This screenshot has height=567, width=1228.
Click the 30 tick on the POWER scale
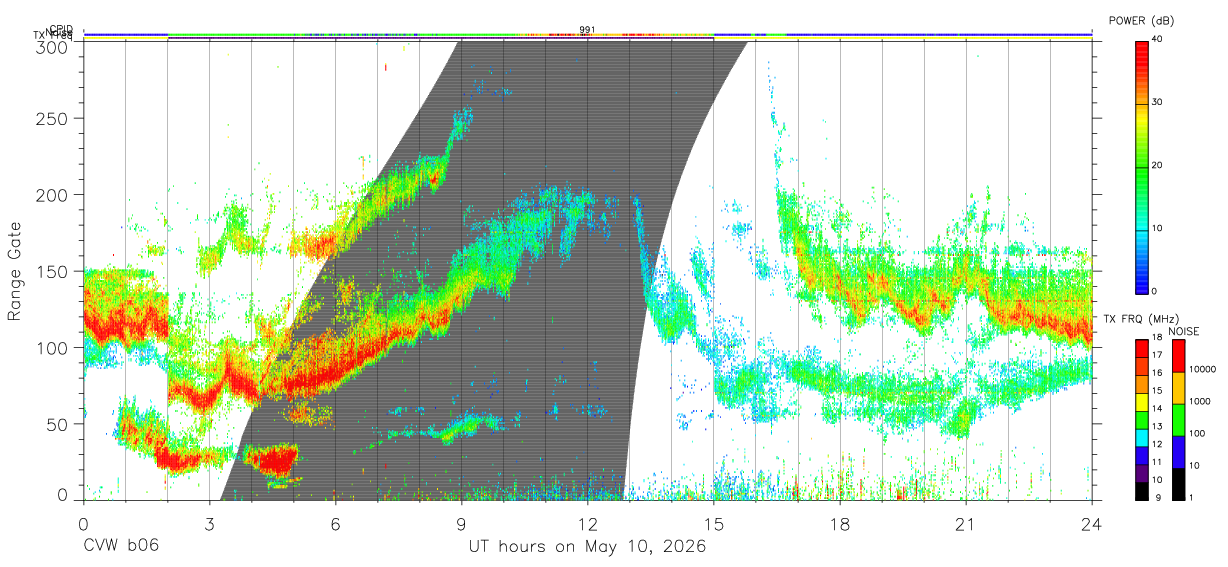coord(1158,103)
